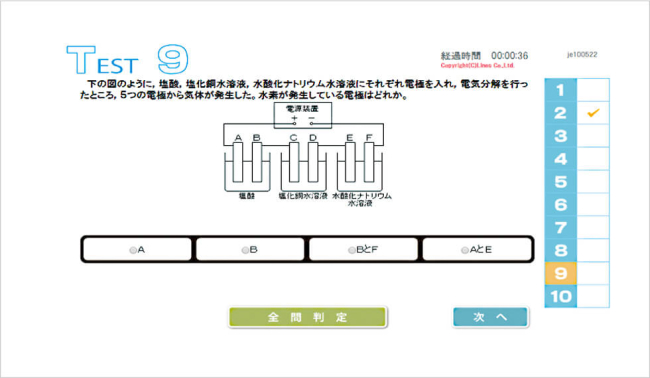The width and height of the screenshot is (650, 378).
Task: Jump to question 4 in sidebar
Action: (x=560, y=159)
